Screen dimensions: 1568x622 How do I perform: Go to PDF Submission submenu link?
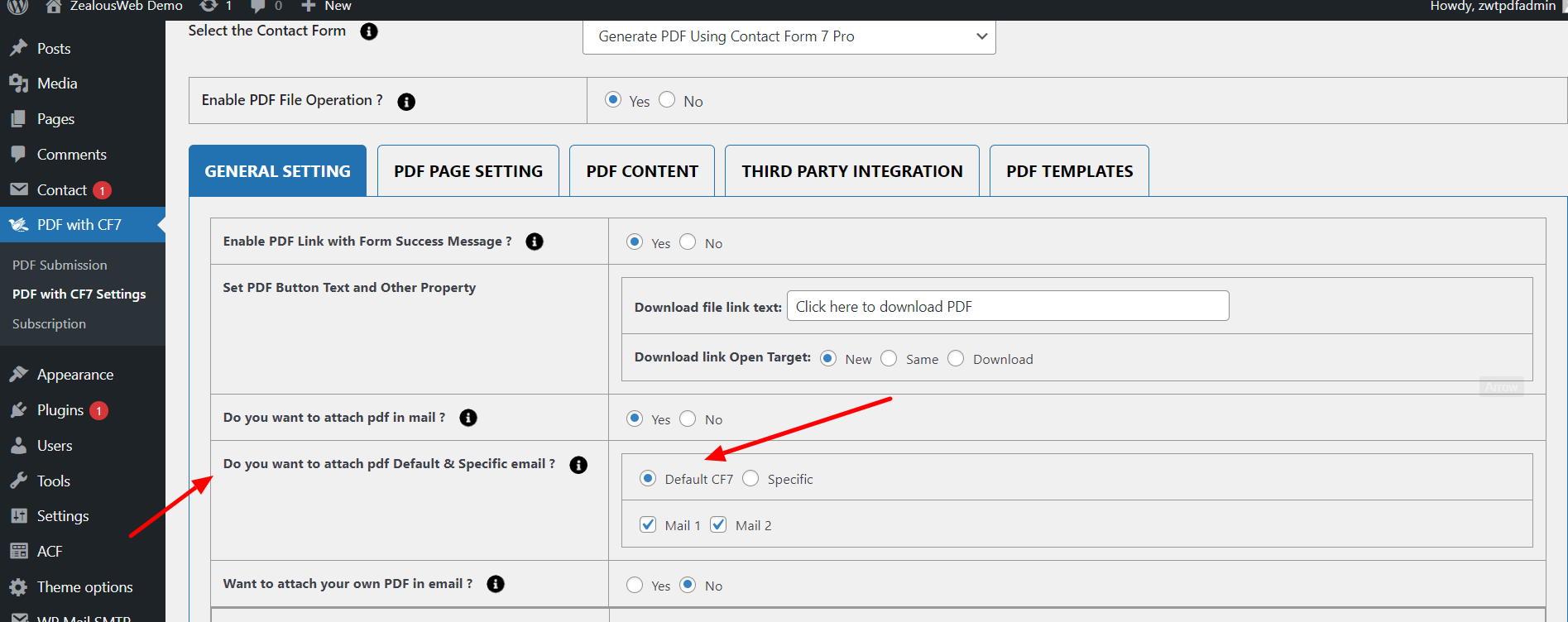60,266
